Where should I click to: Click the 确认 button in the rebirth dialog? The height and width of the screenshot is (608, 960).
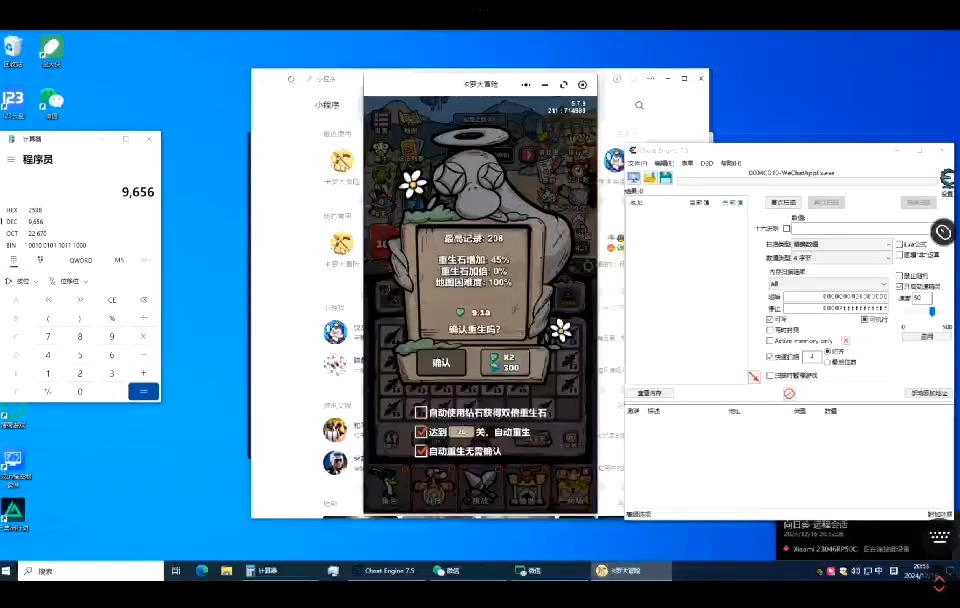[x=441, y=362]
